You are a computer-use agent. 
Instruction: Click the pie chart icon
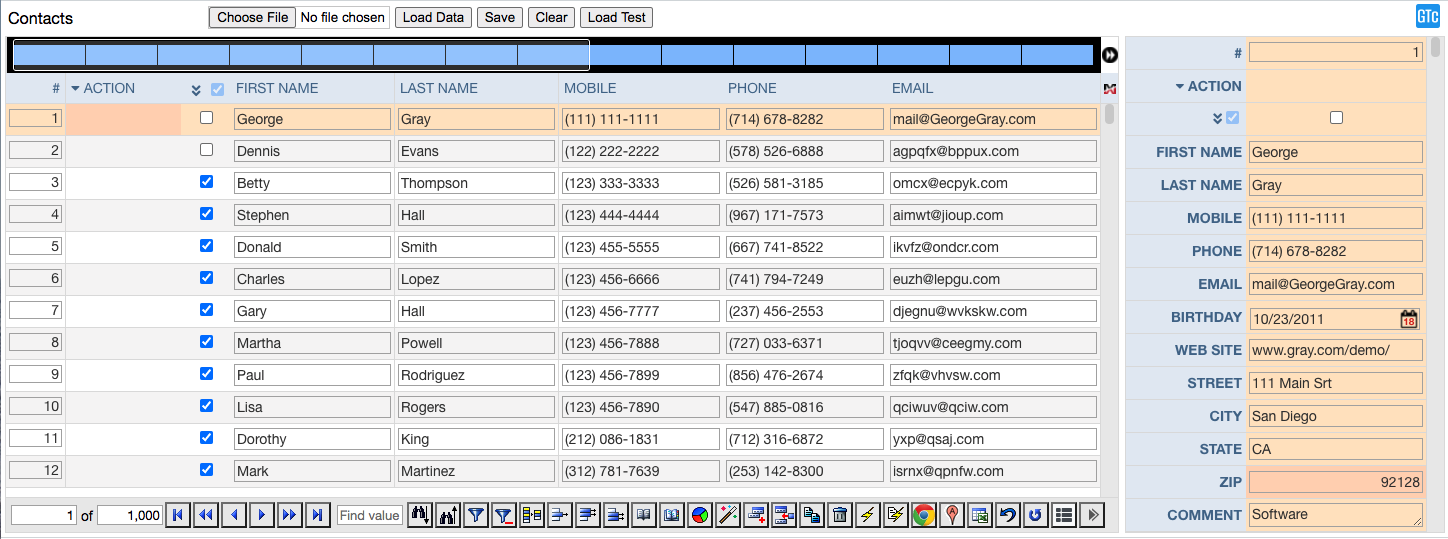[x=700, y=515]
